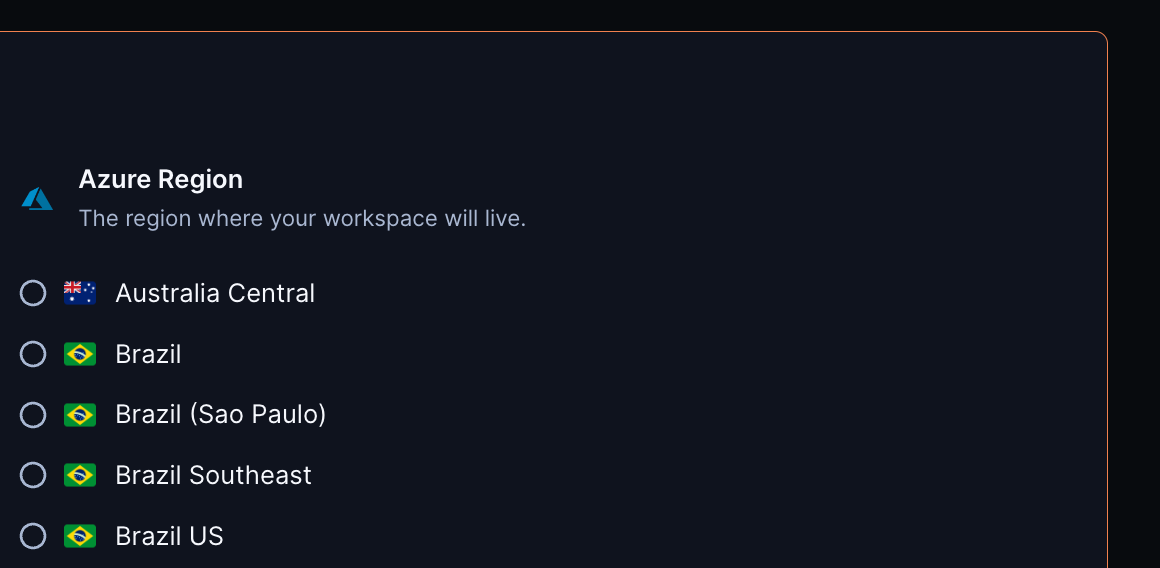Screen dimensions: 1160x568
Task: Enable the Brazil Southeast radio button
Action: [x=33, y=475]
